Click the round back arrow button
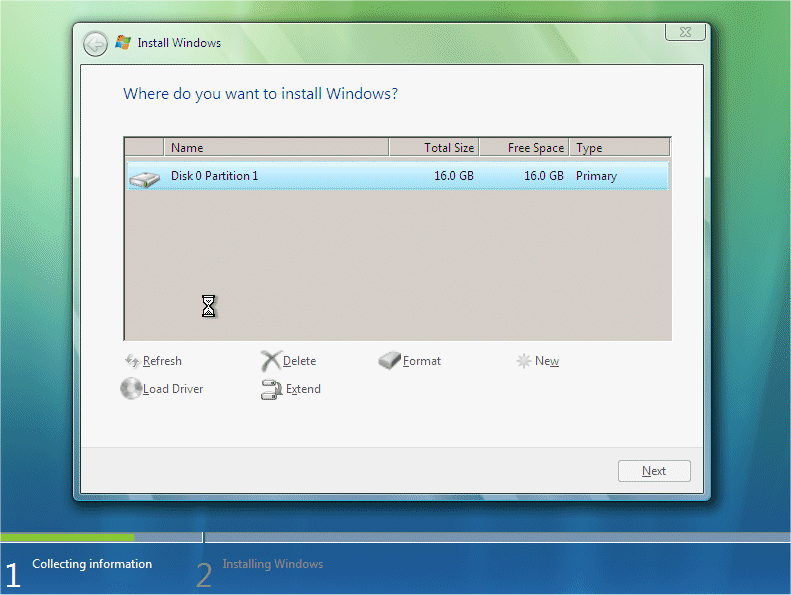This screenshot has height=595, width=791. click(x=95, y=44)
